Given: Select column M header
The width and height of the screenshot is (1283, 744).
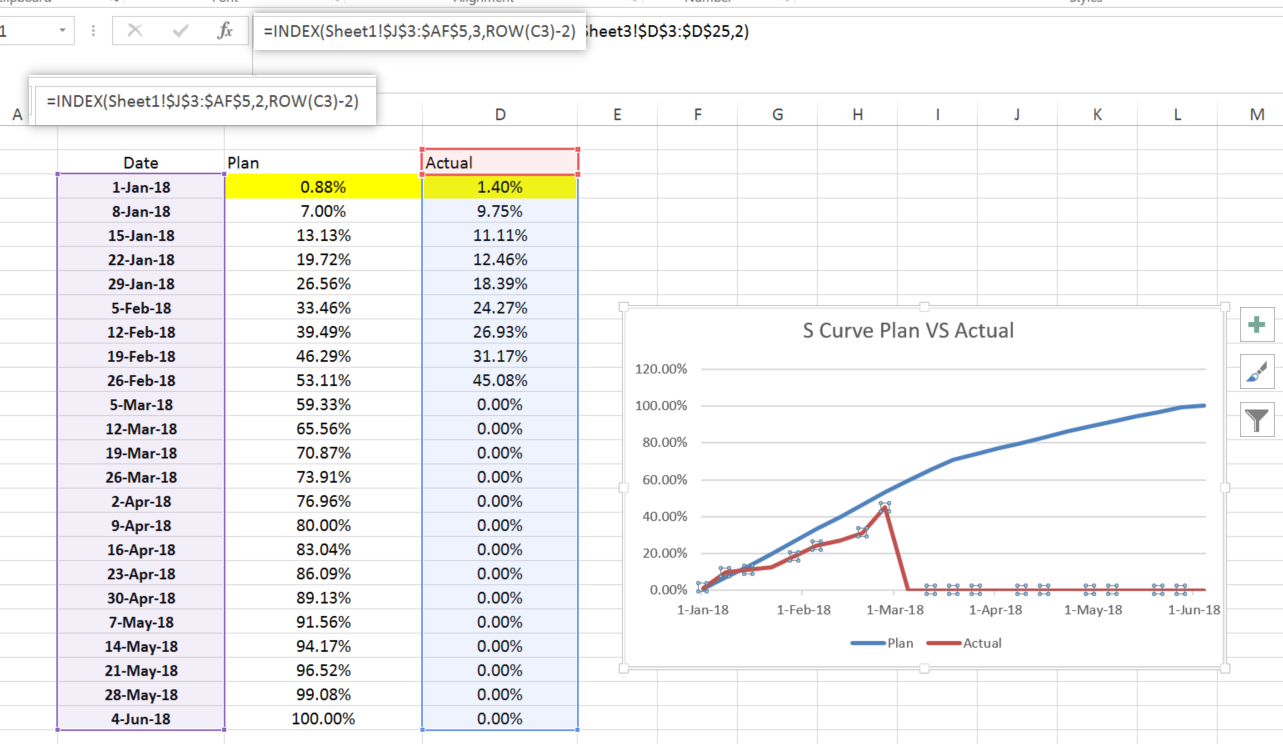Looking at the screenshot, I should [1257, 115].
